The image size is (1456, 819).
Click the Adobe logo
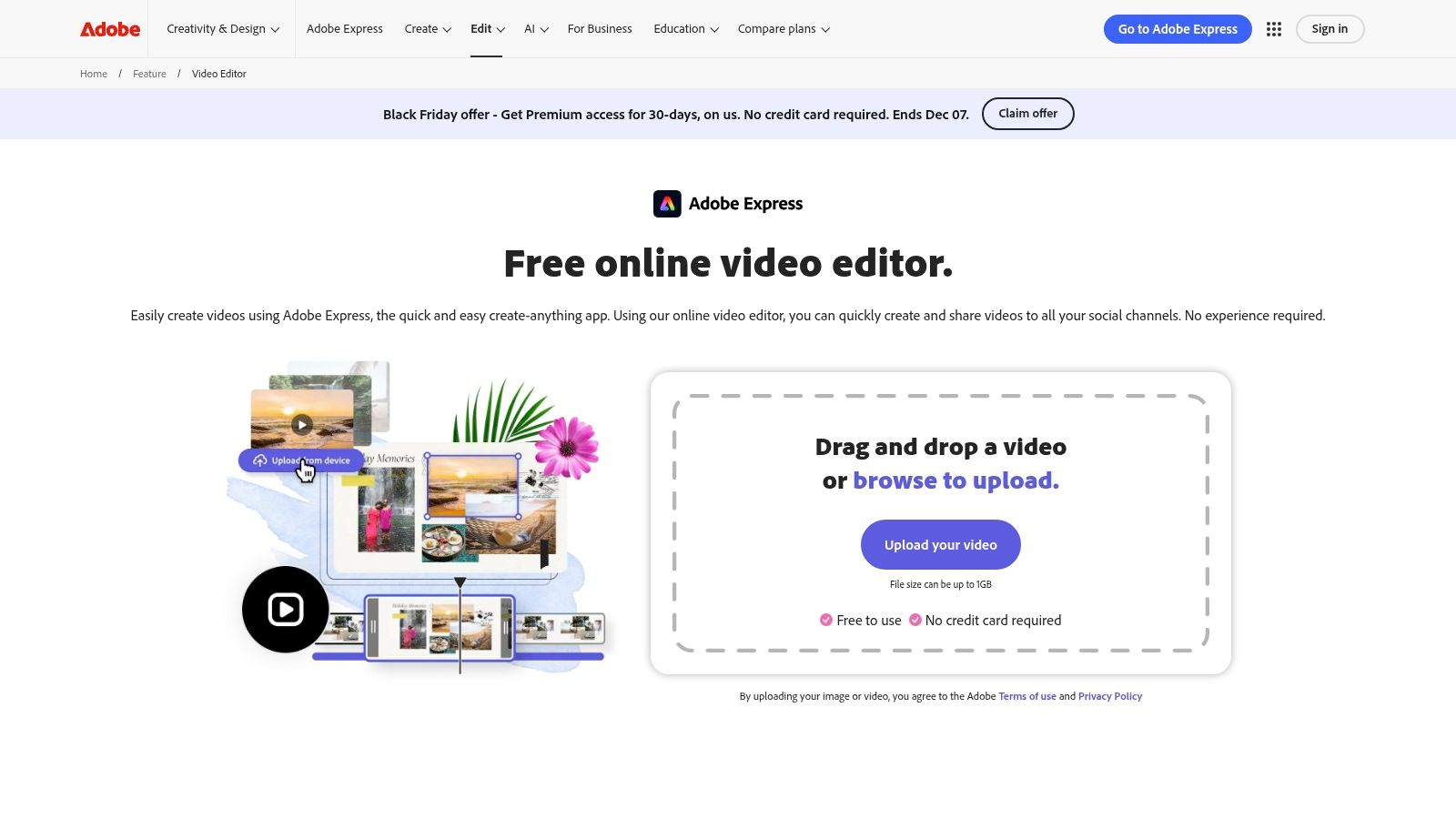pos(108,28)
